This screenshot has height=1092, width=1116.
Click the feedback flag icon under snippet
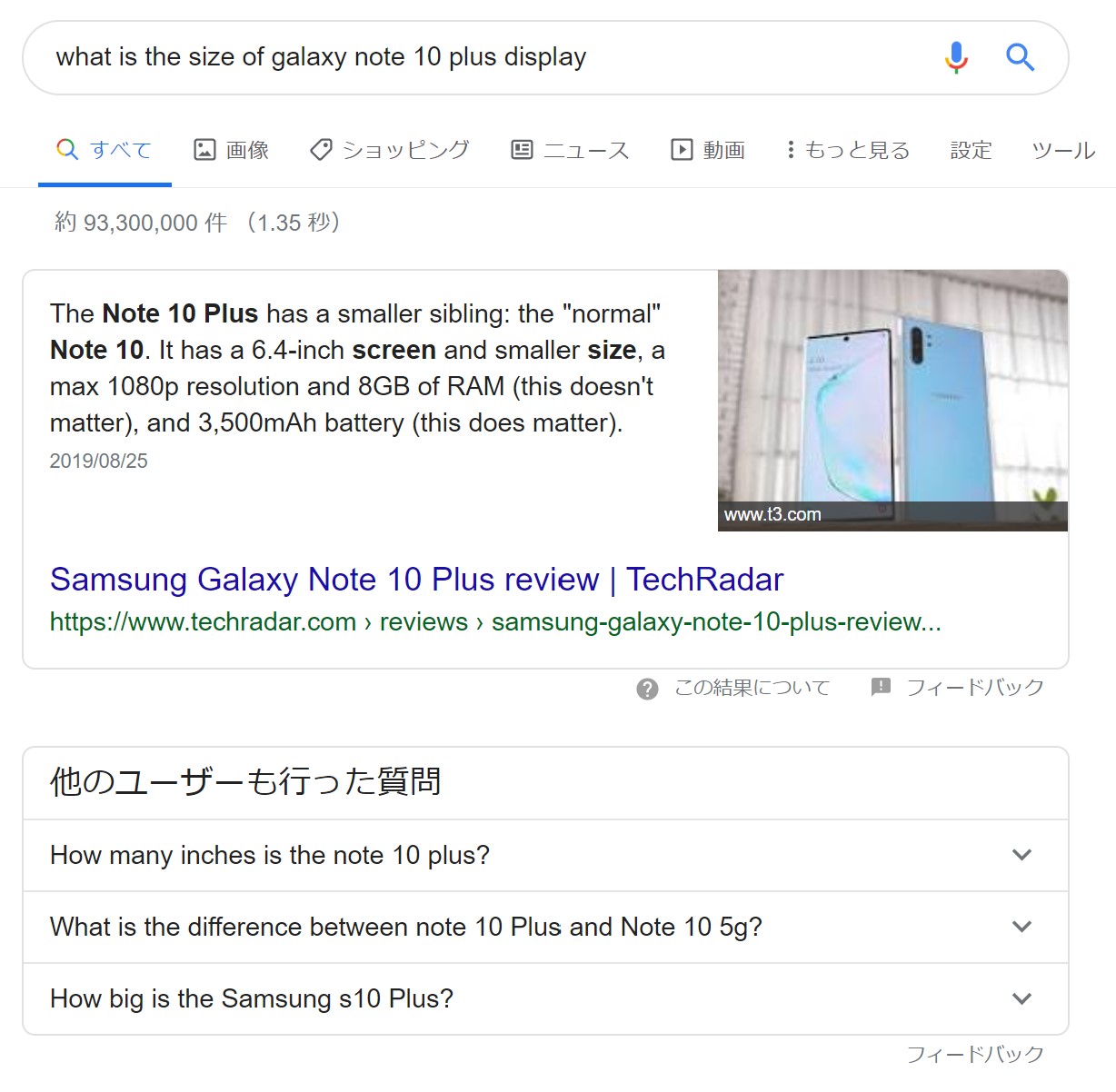[x=881, y=687]
